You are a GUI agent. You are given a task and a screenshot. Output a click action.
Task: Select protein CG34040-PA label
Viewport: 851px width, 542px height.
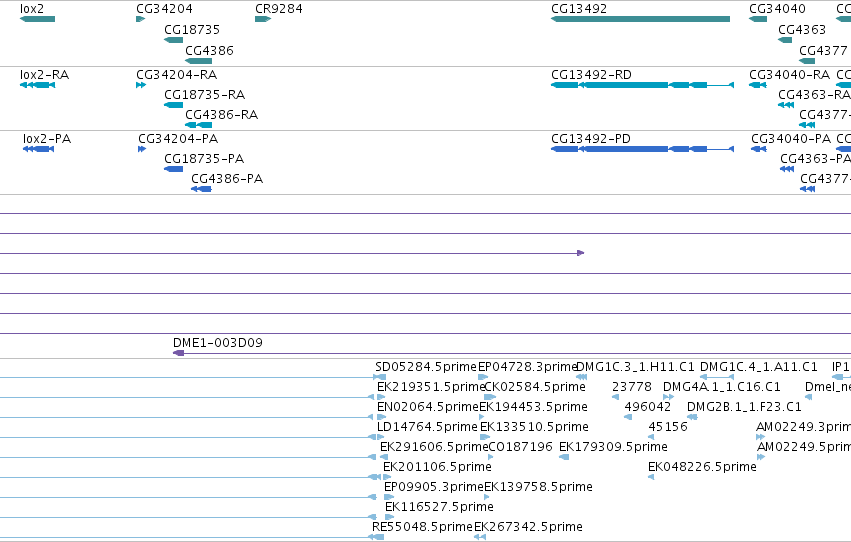click(x=791, y=138)
